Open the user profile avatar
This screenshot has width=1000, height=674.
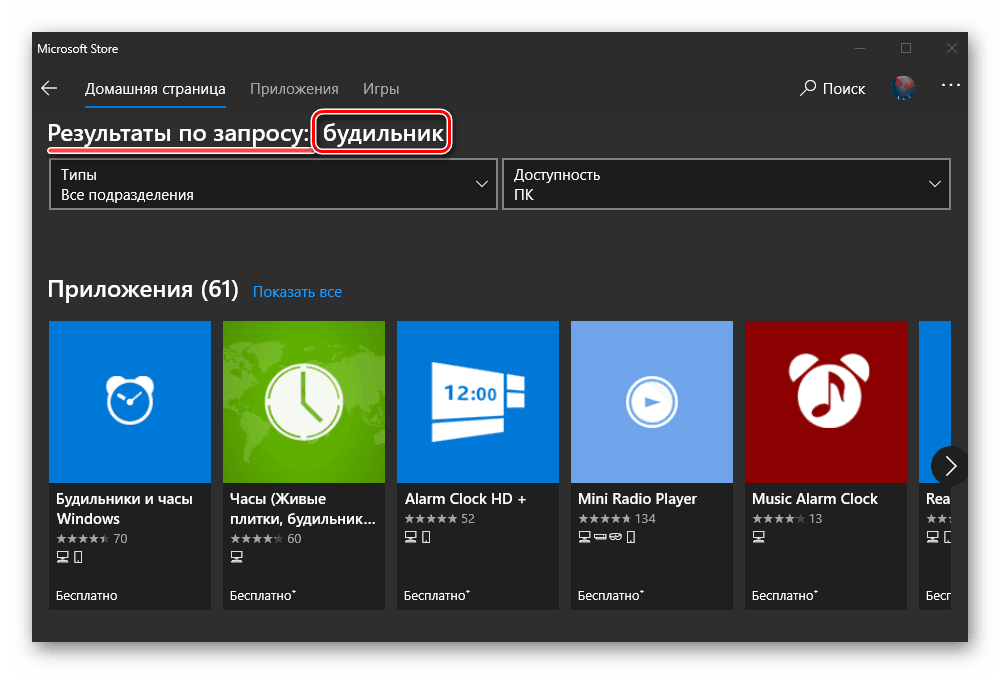[x=904, y=89]
